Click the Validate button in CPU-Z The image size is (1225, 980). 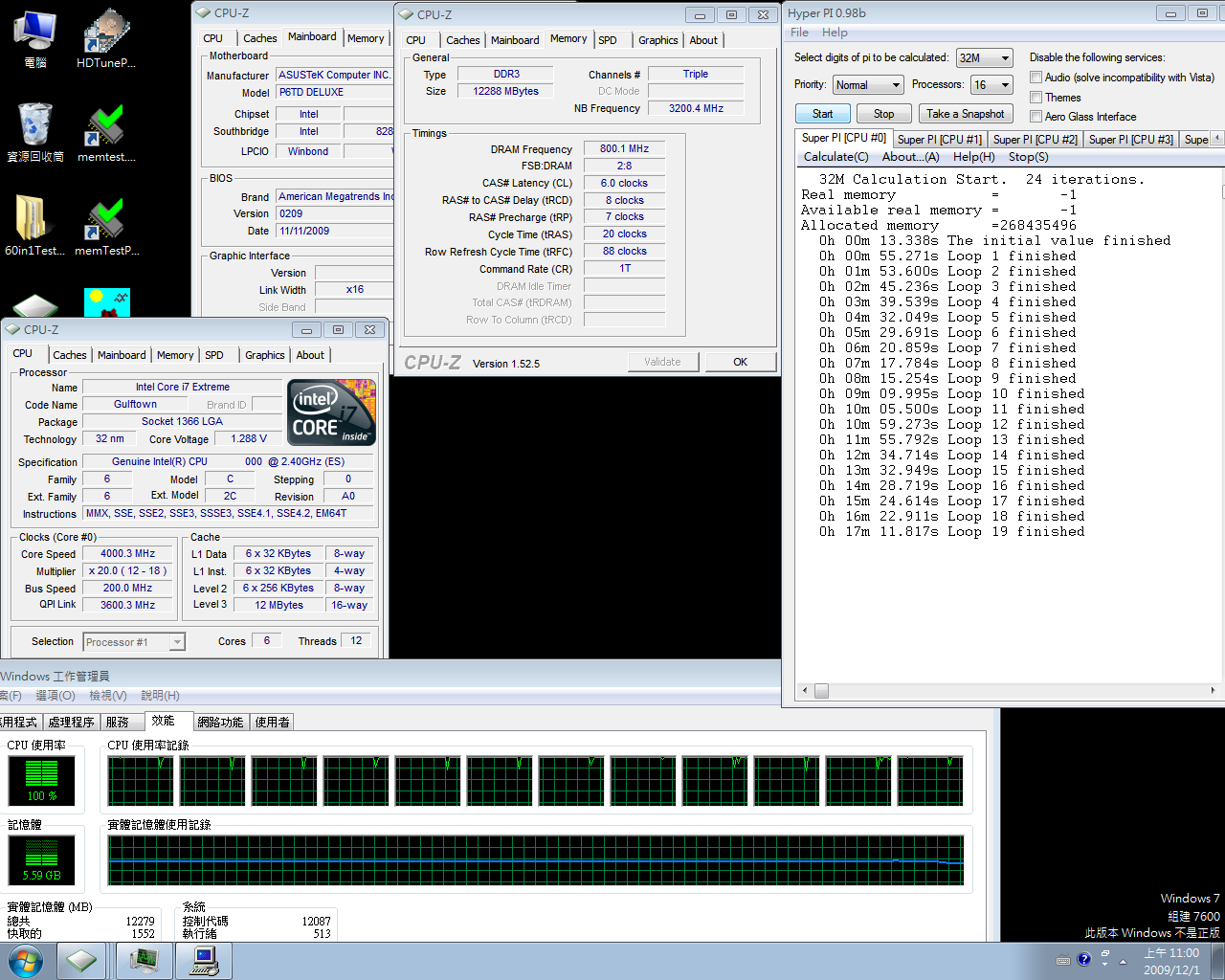click(x=662, y=362)
